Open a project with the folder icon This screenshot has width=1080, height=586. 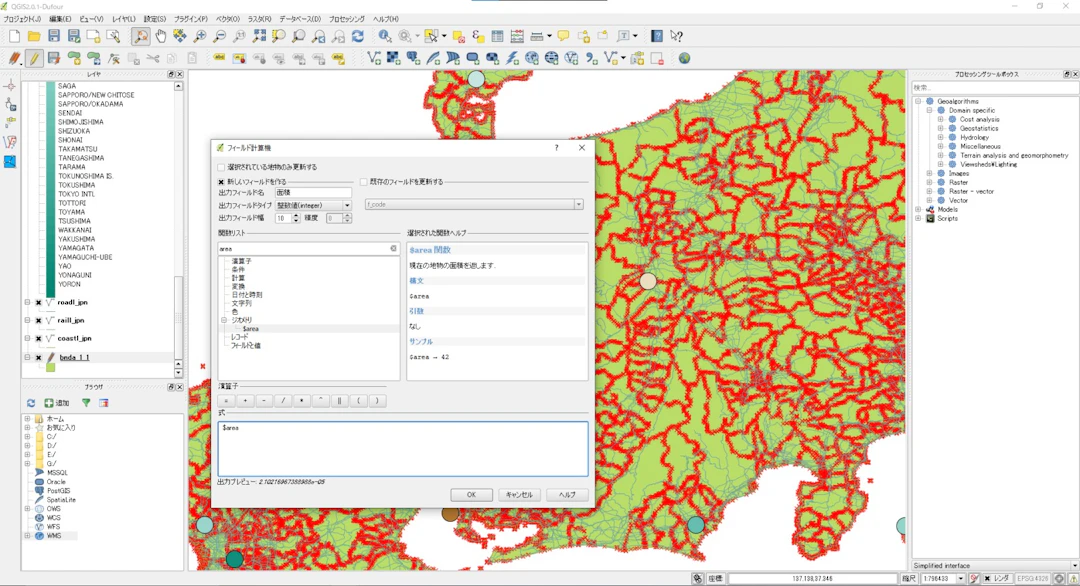[34, 36]
